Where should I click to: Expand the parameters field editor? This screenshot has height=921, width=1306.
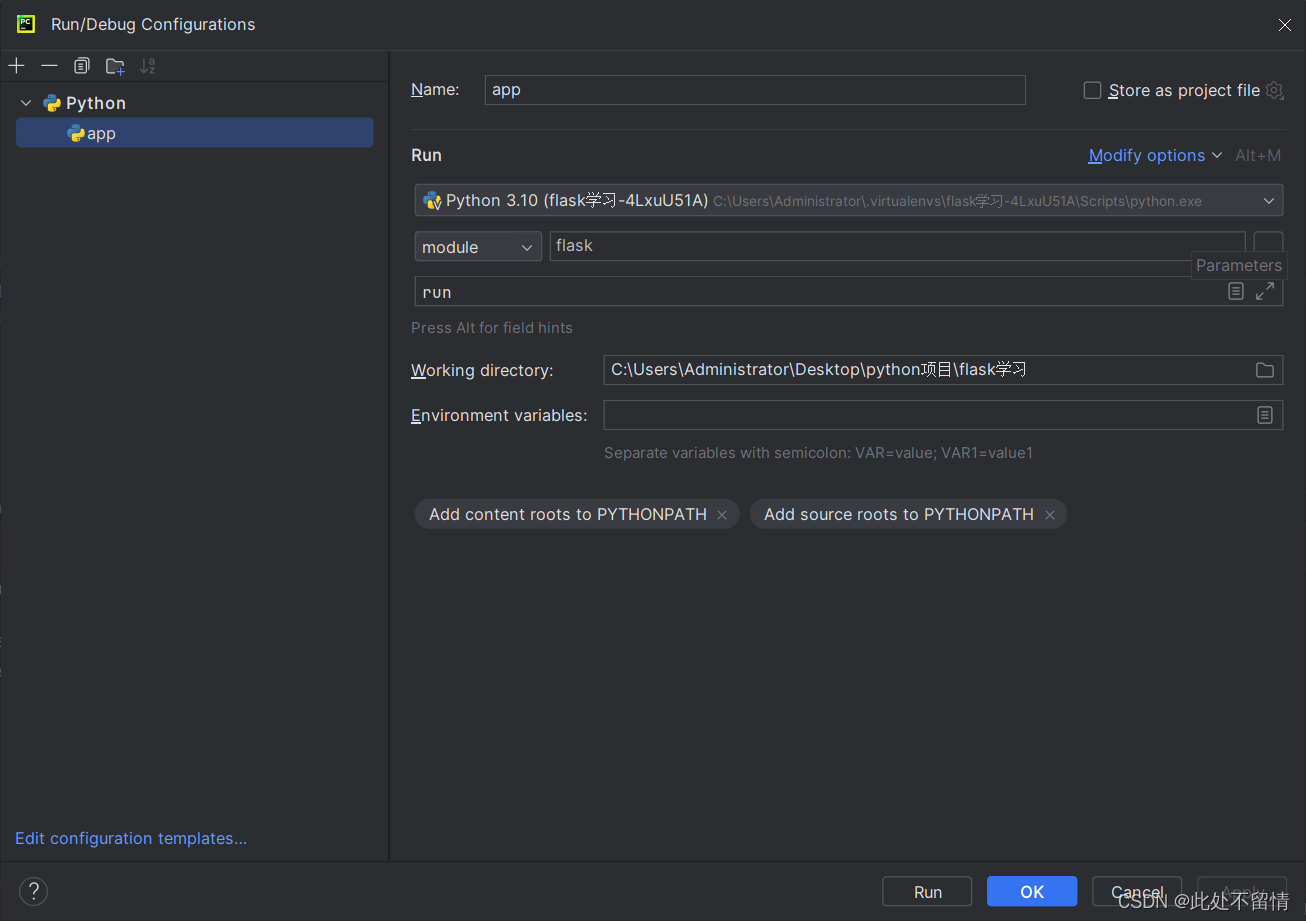click(x=1265, y=291)
